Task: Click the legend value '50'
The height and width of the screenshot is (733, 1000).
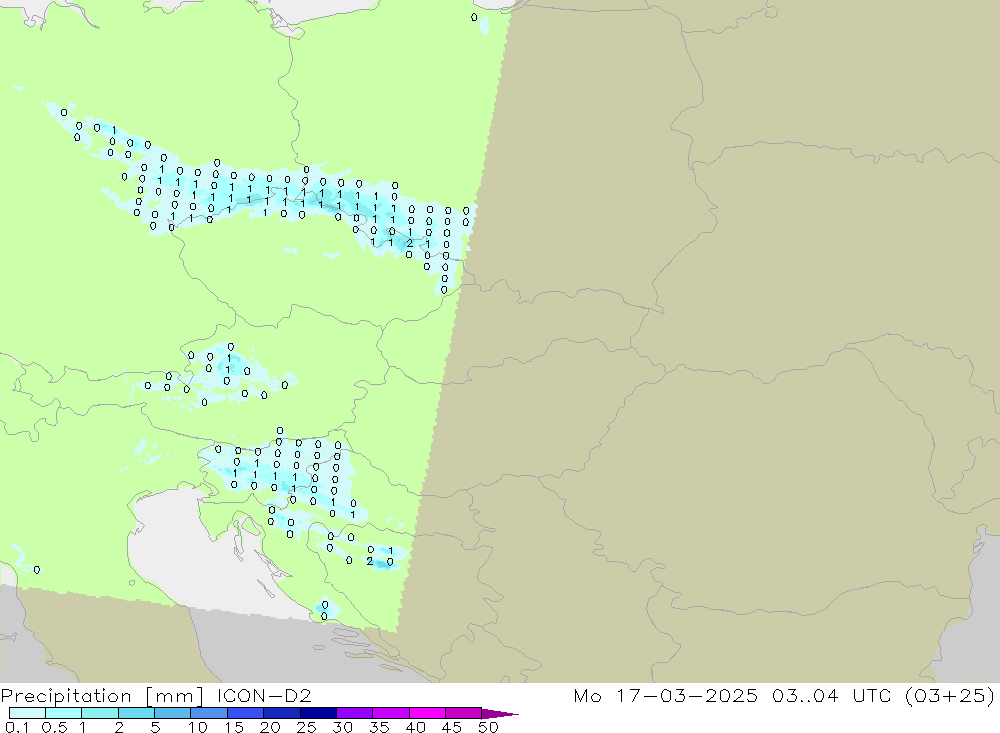Action: click(489, 727)
